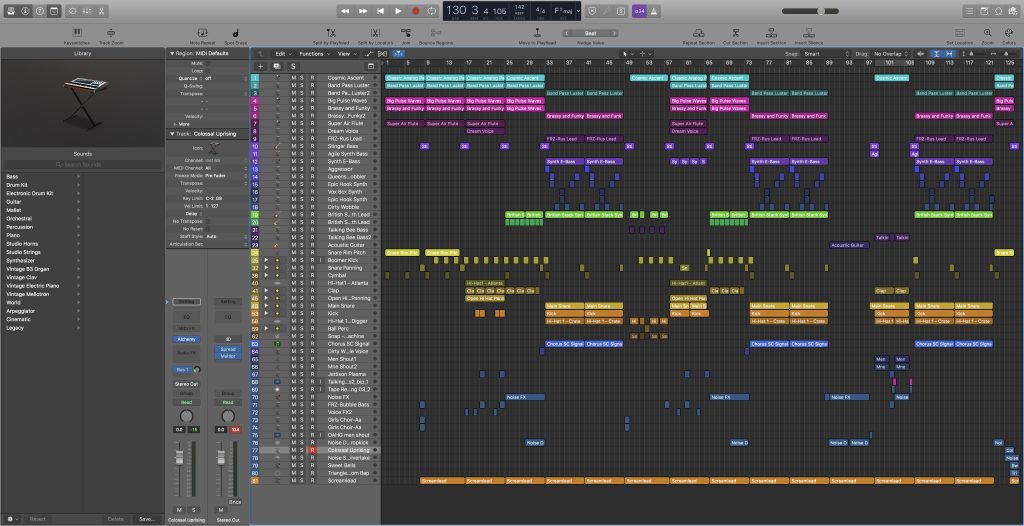
Task: Mute the Cosmic Ascent track
Action: [293, 78]
